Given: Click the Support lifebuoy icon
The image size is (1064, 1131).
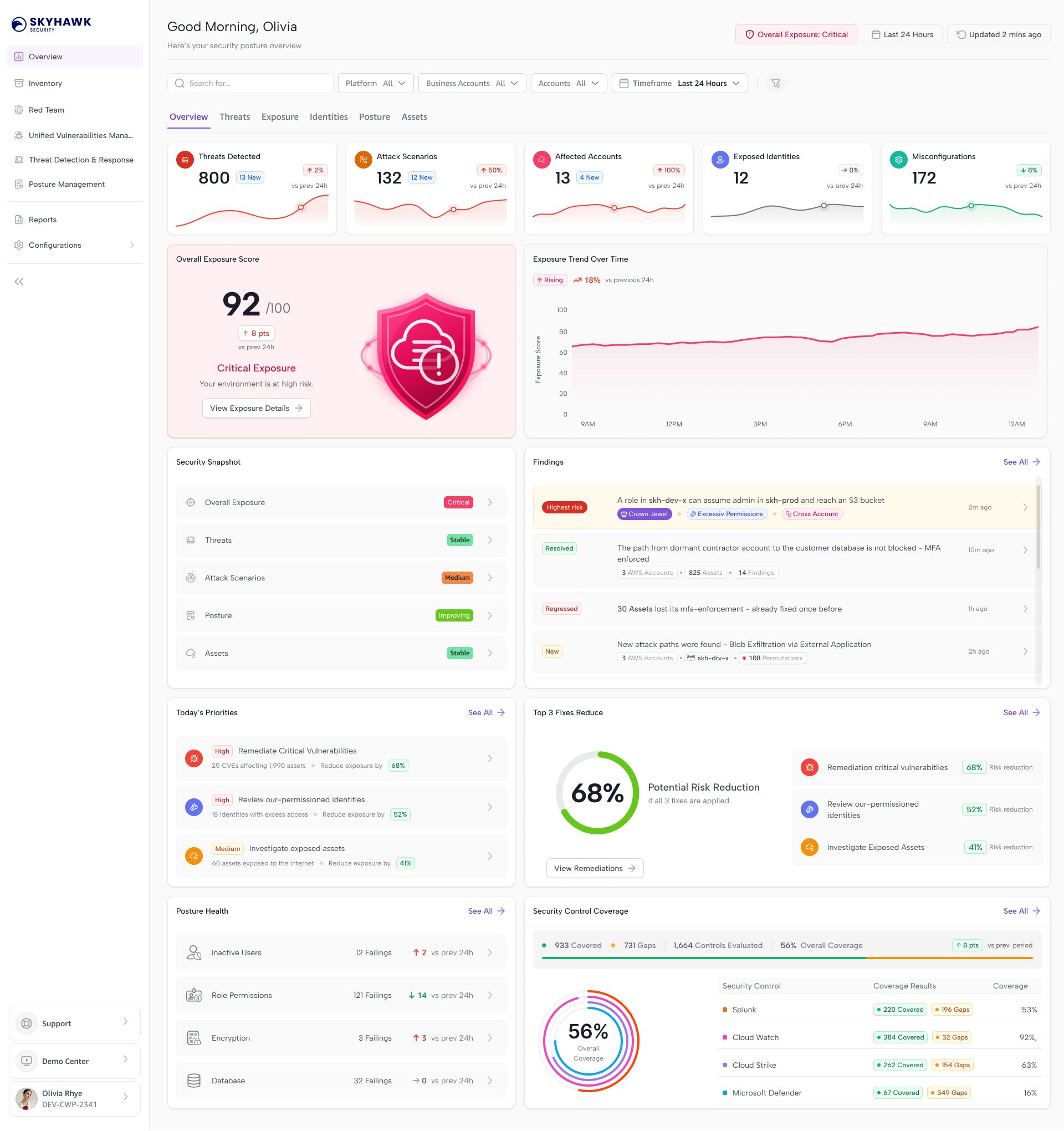Looking at the screenshot, I should pyautogui.click(x=27, y=1024).
